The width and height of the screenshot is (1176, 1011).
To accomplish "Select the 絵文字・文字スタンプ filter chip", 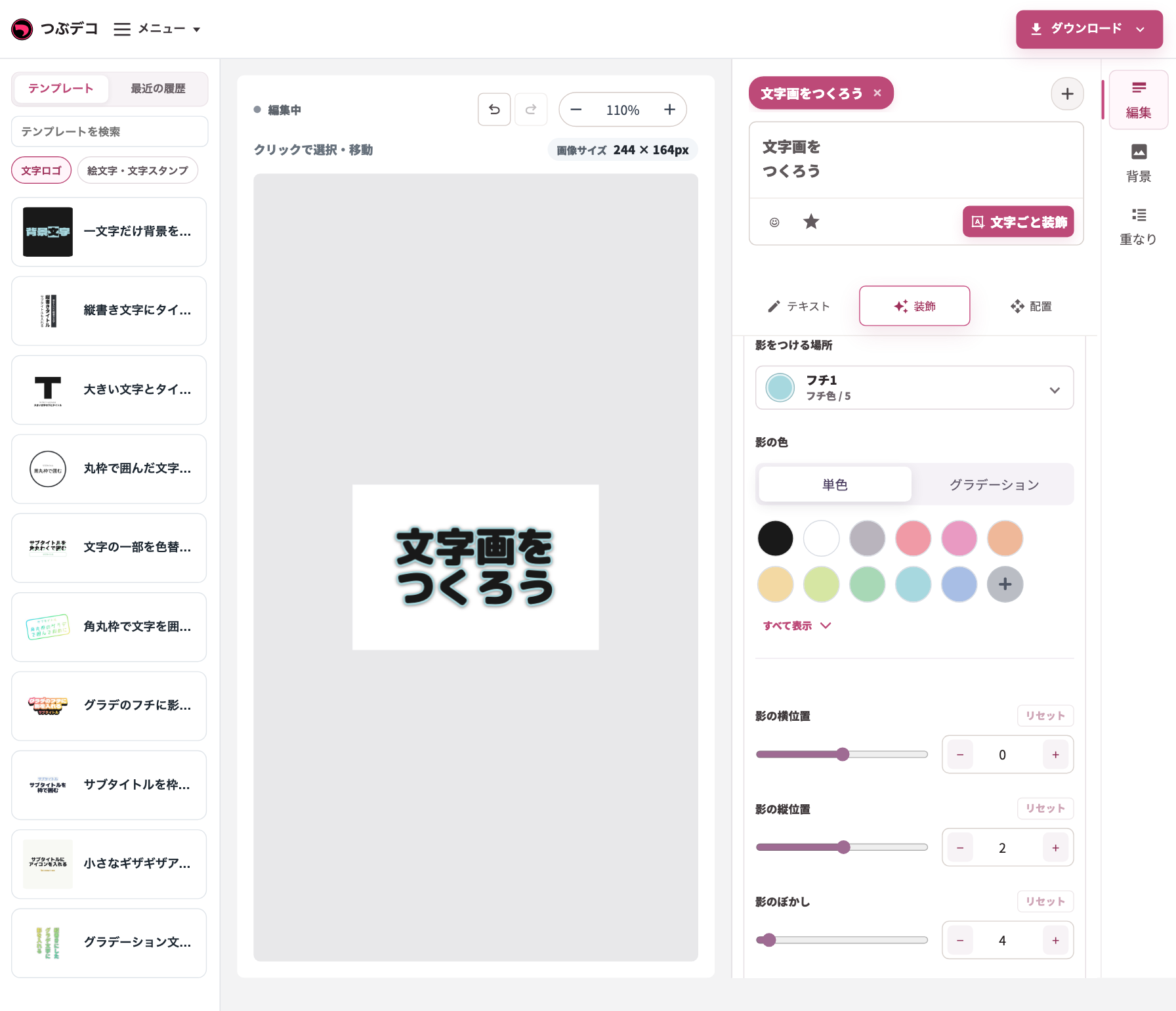I will point(138,171).
